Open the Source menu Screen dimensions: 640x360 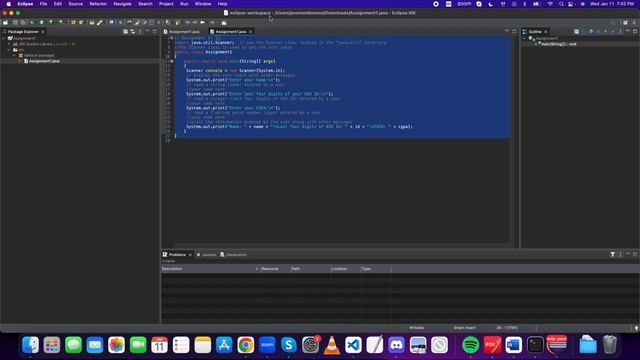coord(76,4)
